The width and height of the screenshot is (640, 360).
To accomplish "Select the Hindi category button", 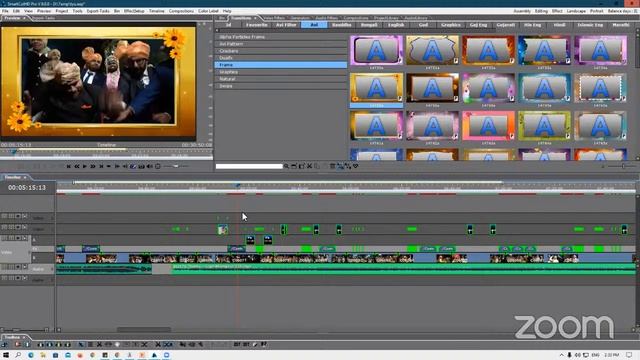I will pyautogui.click(x=559, y=25).
